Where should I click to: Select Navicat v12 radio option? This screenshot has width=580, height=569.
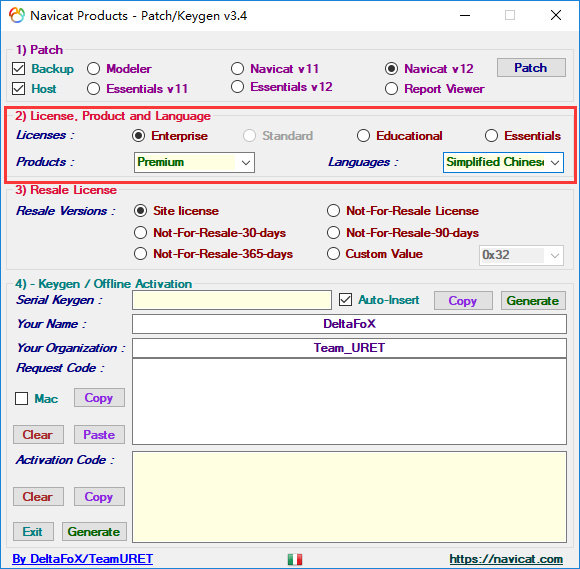point(391,69)
